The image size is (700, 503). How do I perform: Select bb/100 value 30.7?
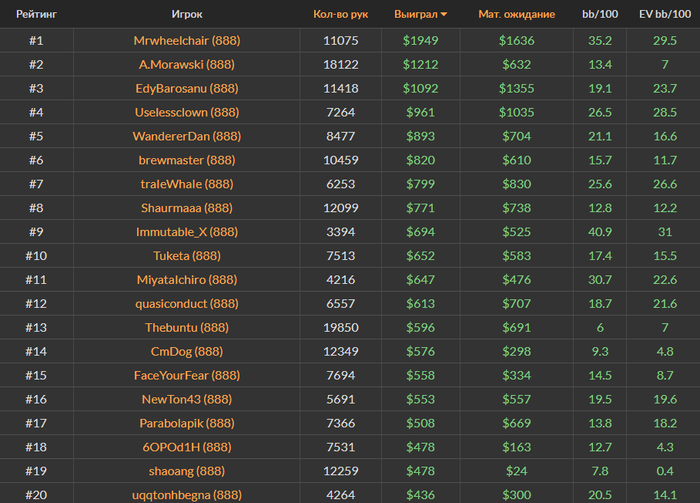[600, 280]
